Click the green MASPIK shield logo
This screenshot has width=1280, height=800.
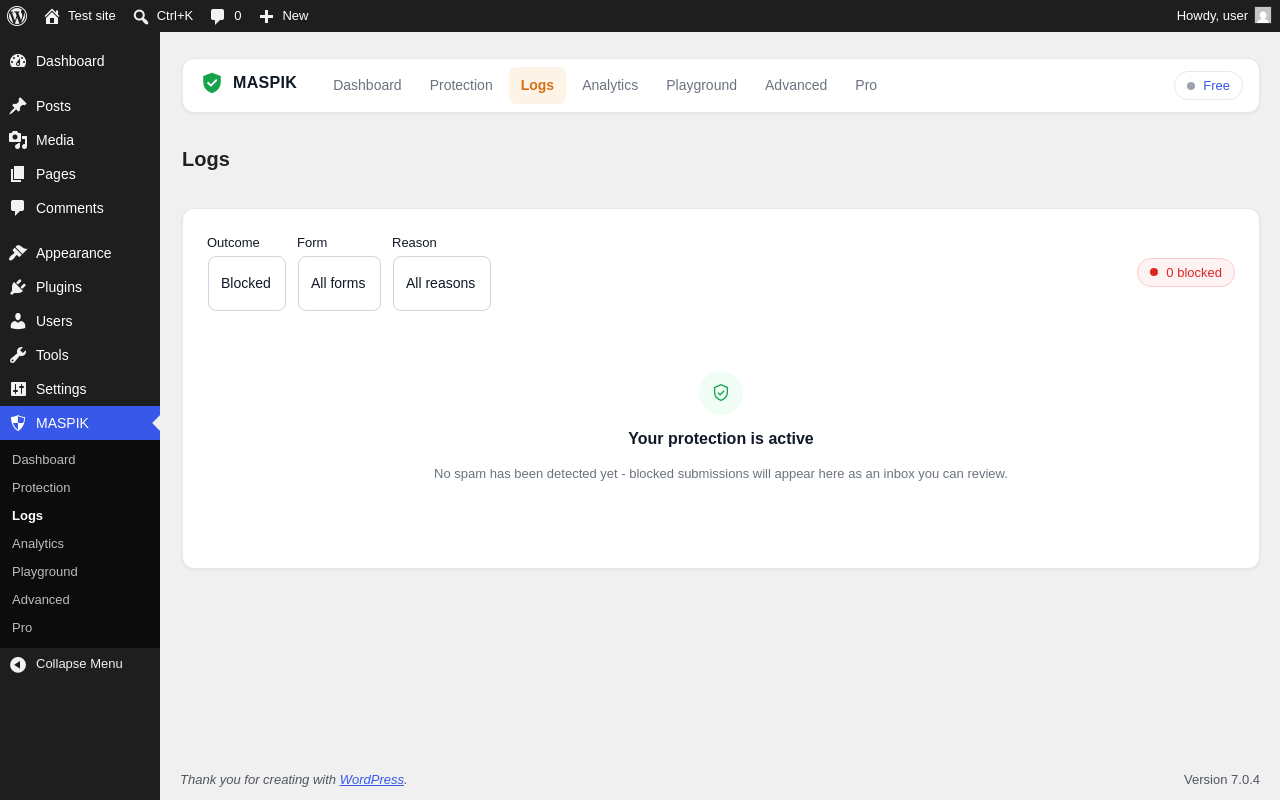[x=212, y=83]
